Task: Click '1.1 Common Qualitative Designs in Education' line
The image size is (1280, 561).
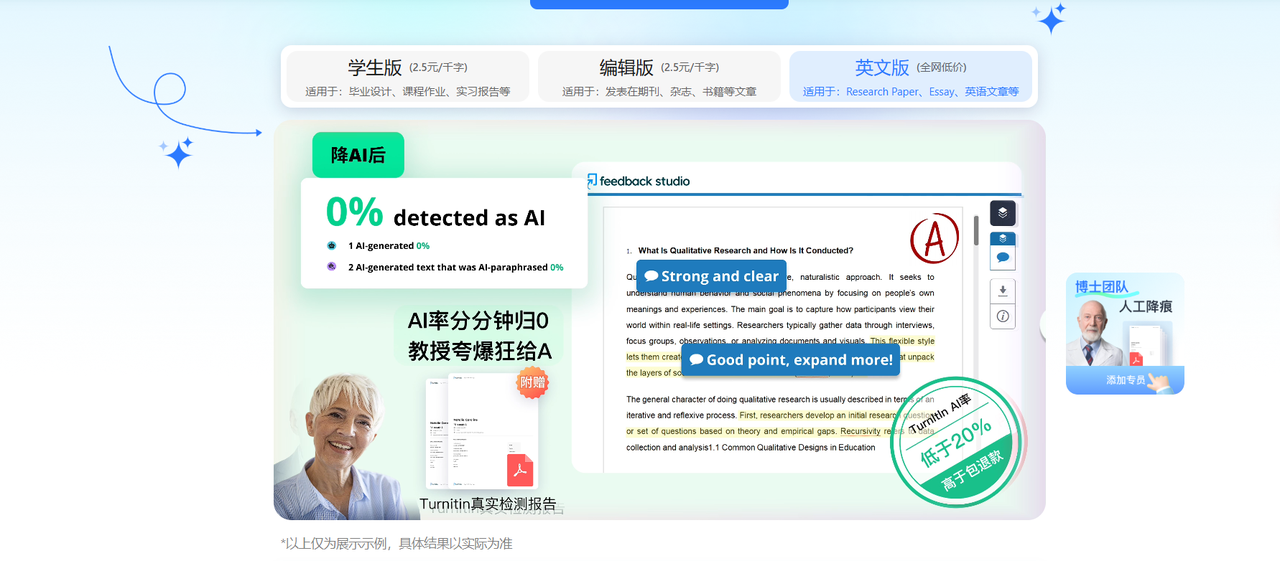Action: (x=792, y=447)
